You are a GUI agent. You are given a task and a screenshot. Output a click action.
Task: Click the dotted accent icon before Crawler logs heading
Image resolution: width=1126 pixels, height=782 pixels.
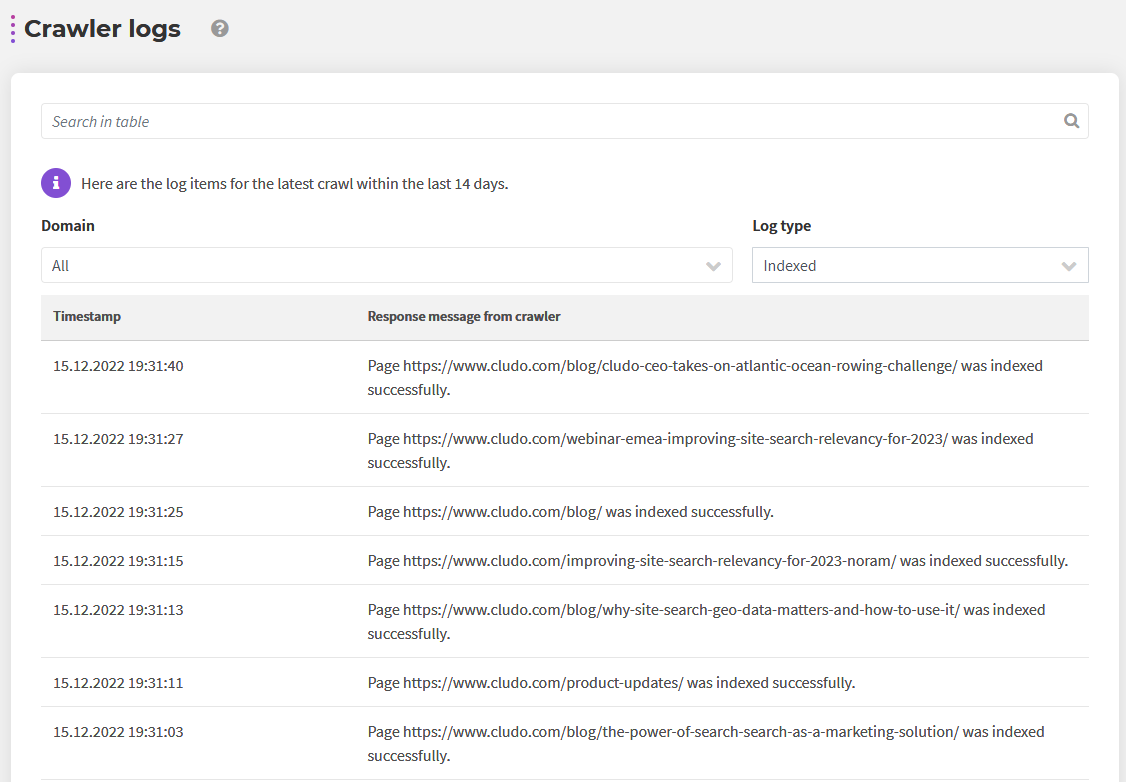click(x=13, y=29)
